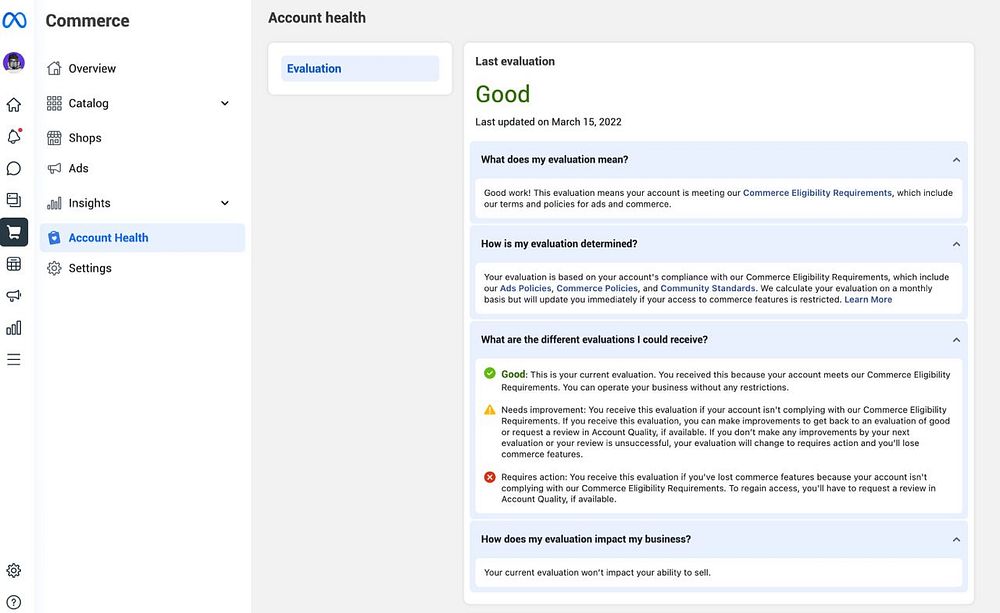Click the 'Good' evaluation status heading
The image size is (1000, 613).
coord(503,94)
